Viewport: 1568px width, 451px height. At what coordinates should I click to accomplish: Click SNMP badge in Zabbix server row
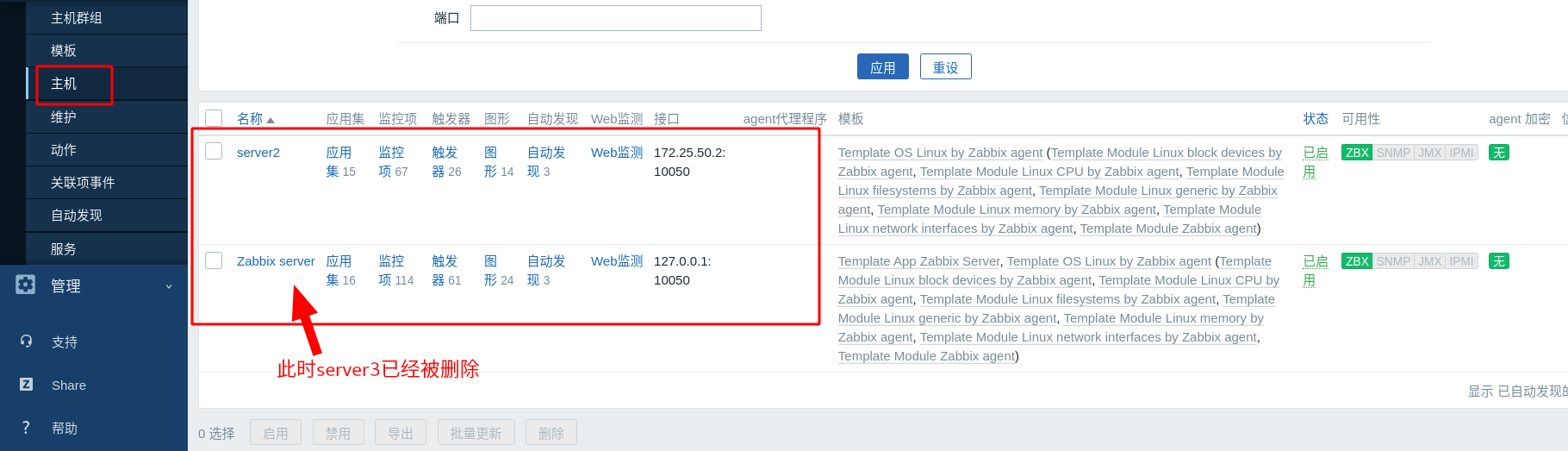[x=1393, y=261]
